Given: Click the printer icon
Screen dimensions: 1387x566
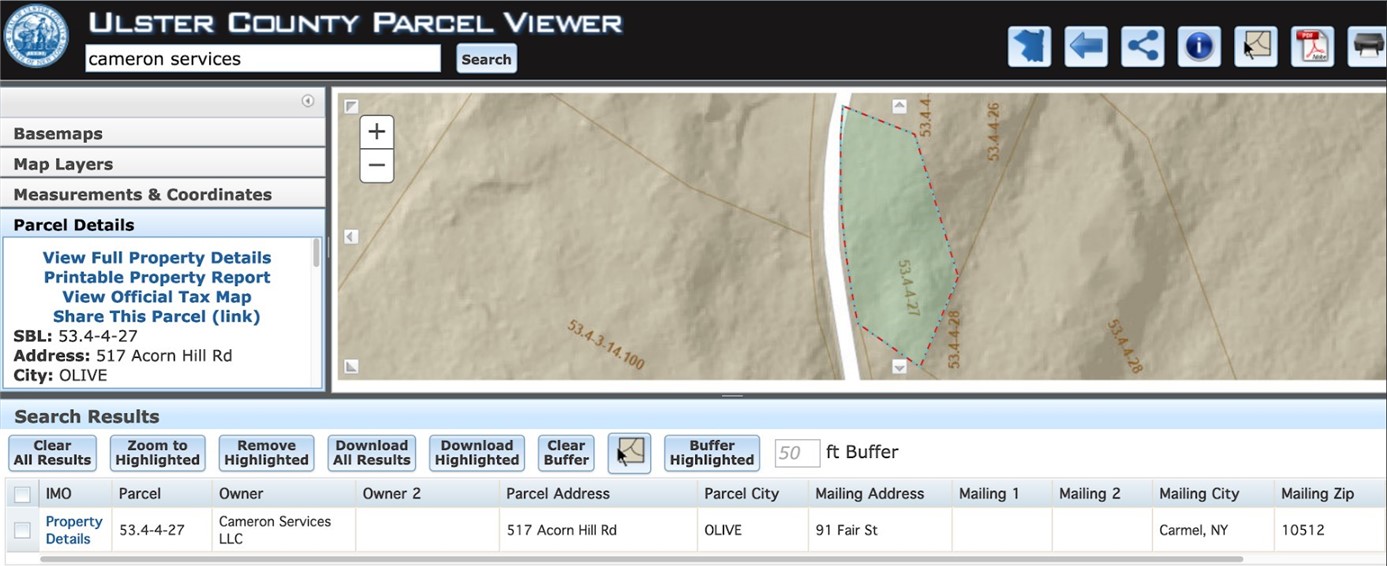Looking at the screenshot, I should click(1367, 46).
